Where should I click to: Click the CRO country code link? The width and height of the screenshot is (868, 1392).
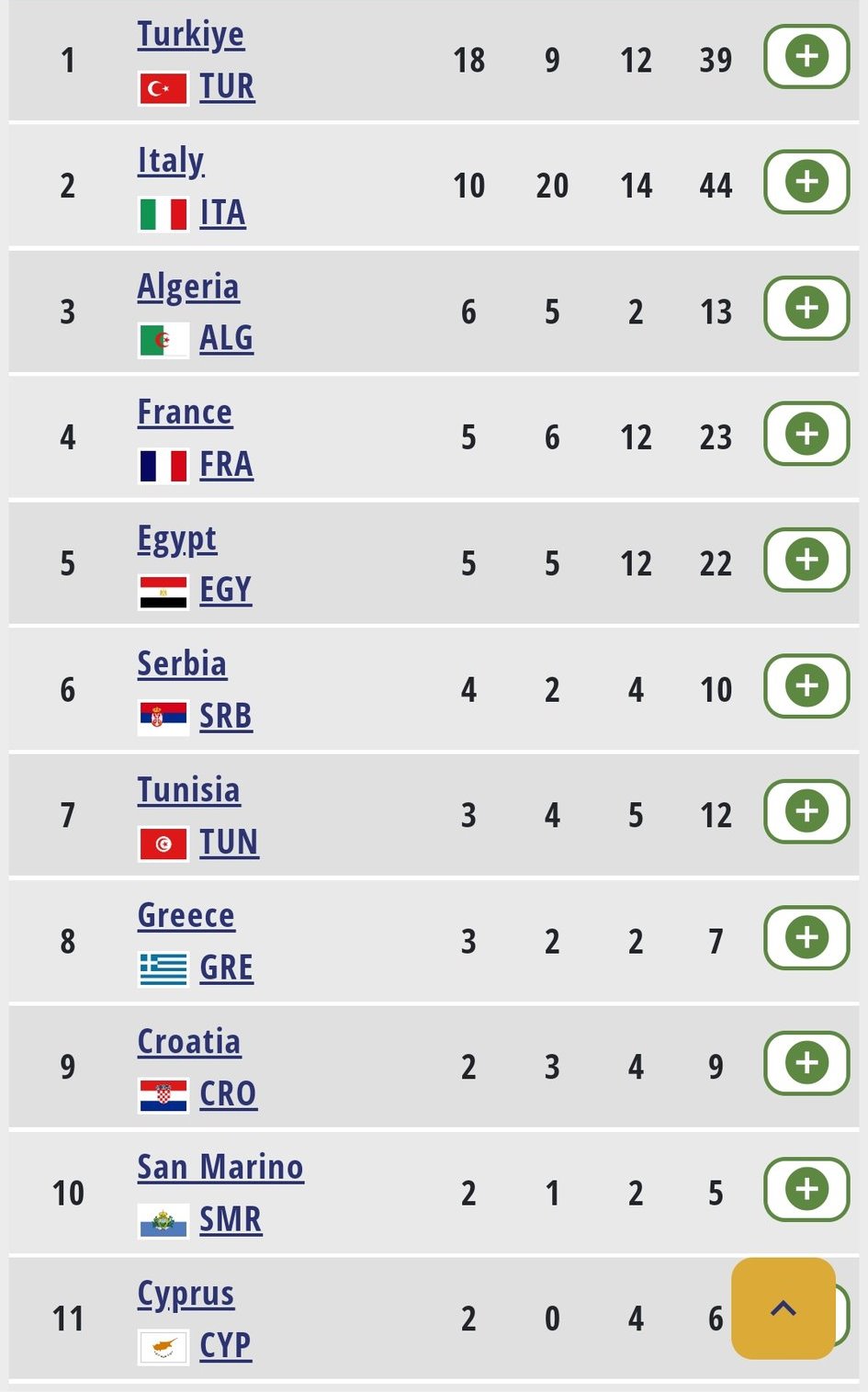(x=229, y=1094)
